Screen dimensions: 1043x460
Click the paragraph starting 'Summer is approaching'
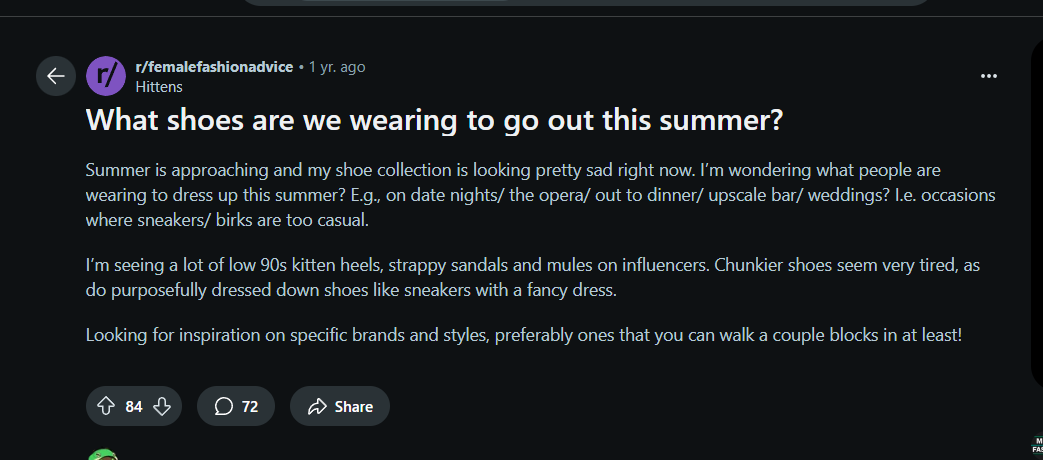coord(540,194)
